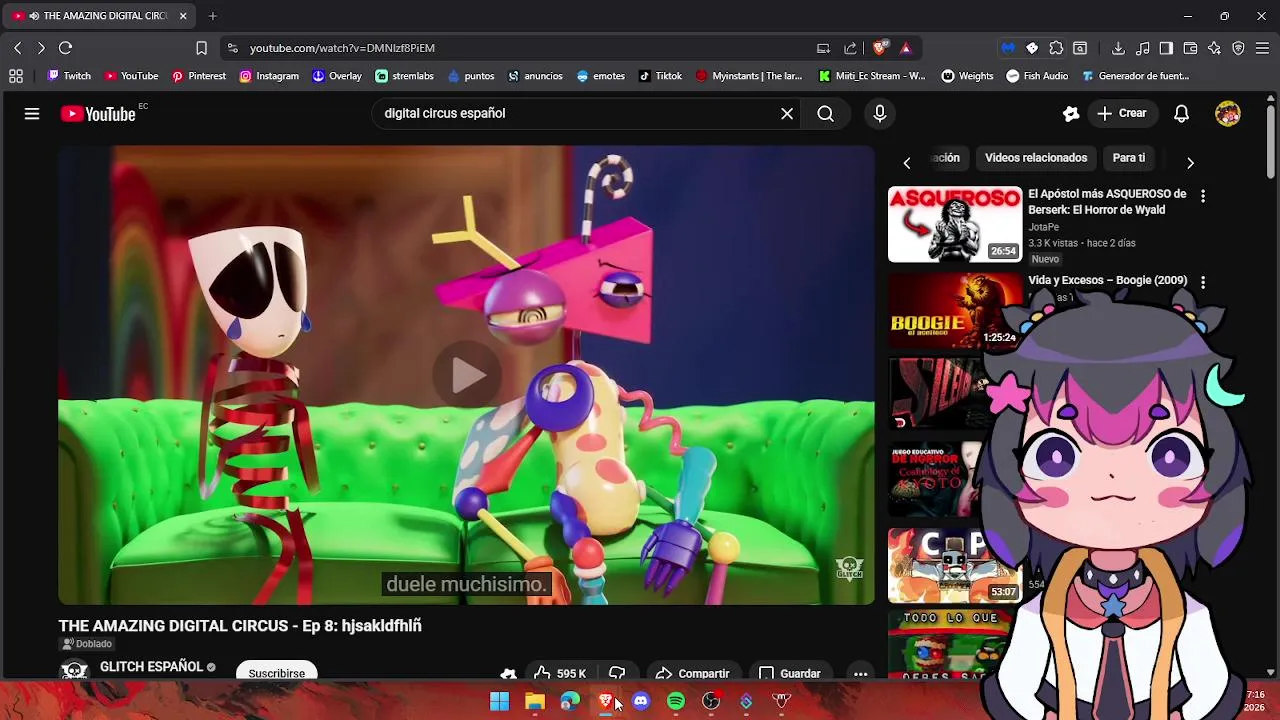The height and width of the screenshot is (720, 1280).
Task: Open the apps grid in bookmarks bar
Action: click(x=16, y=76)
